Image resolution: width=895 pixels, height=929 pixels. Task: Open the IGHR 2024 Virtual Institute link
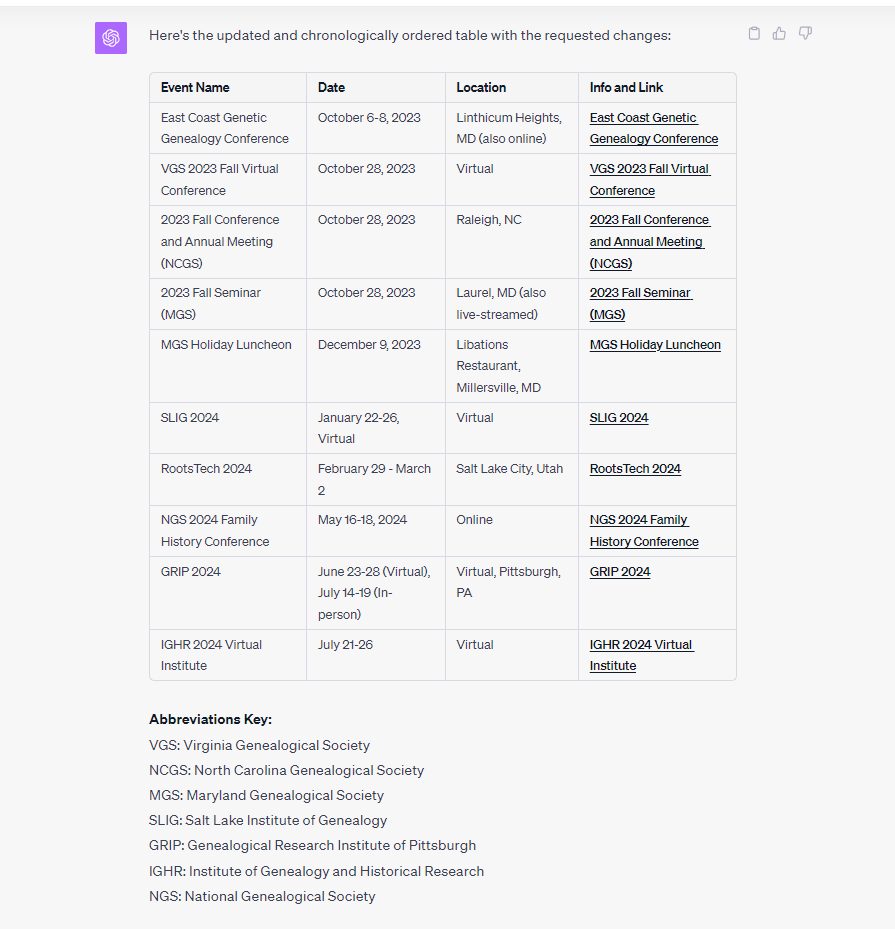click(641, 655)
